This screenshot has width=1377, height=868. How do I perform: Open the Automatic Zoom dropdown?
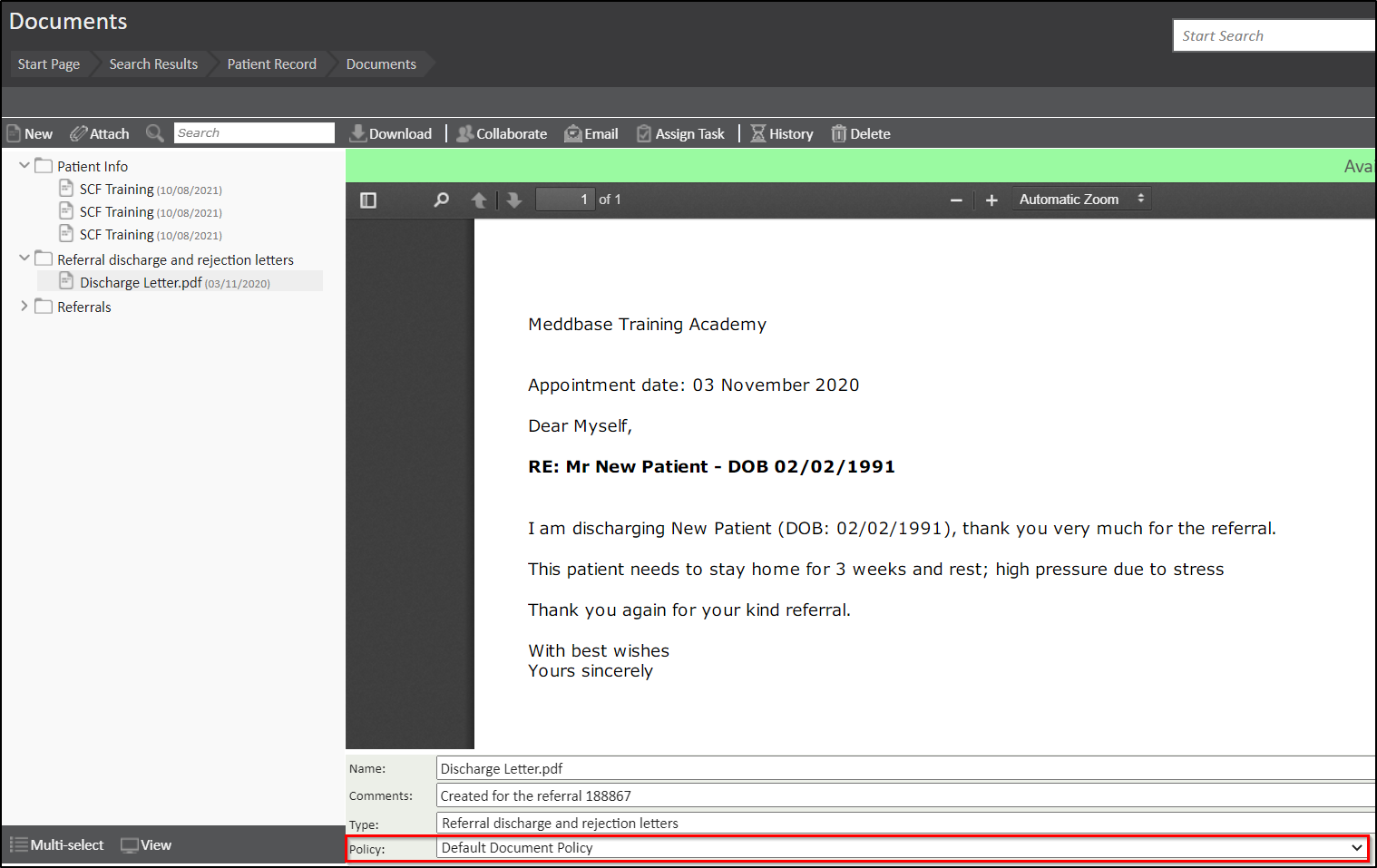(x=1081, y=199)
